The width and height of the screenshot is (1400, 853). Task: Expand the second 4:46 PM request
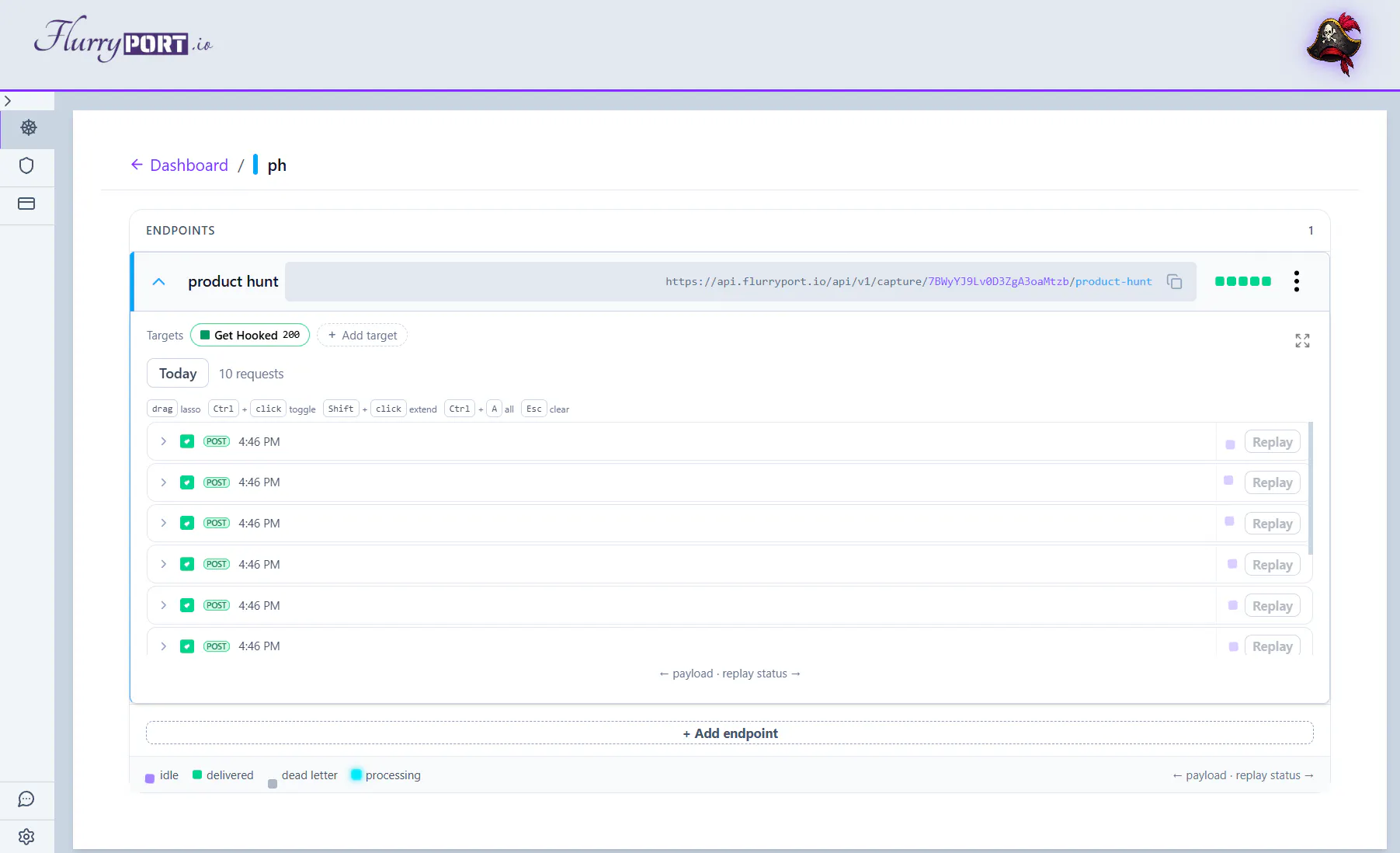click(x=163, y=482)
